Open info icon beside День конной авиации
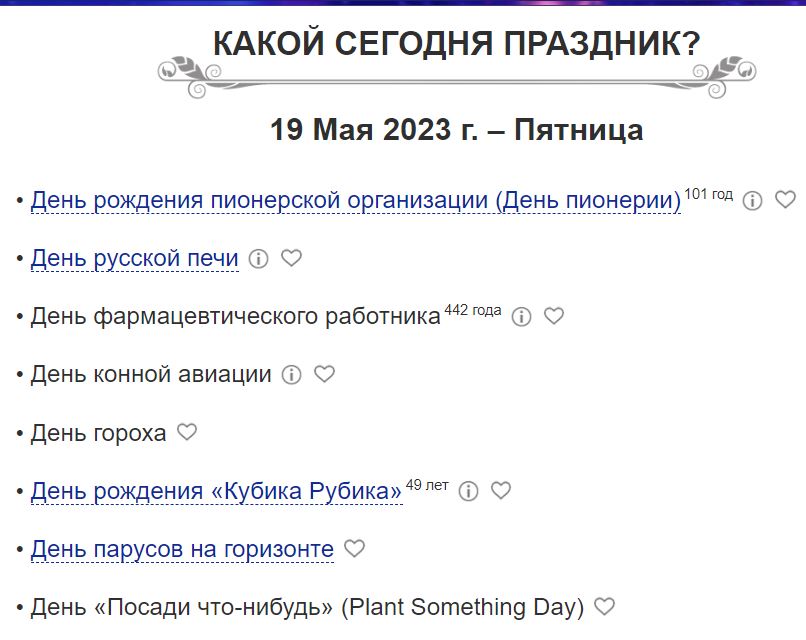Viewport: 806px width, 640px height. pos(291,375)
